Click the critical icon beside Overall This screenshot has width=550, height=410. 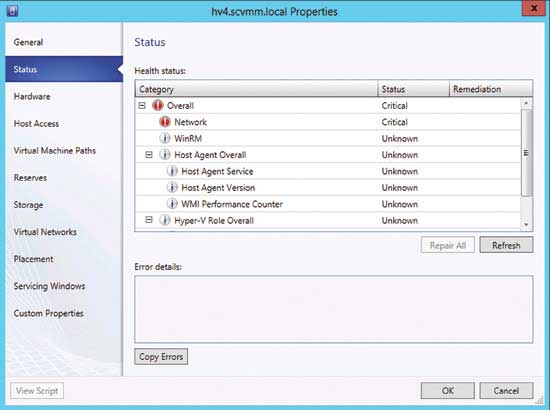point(158,105)
